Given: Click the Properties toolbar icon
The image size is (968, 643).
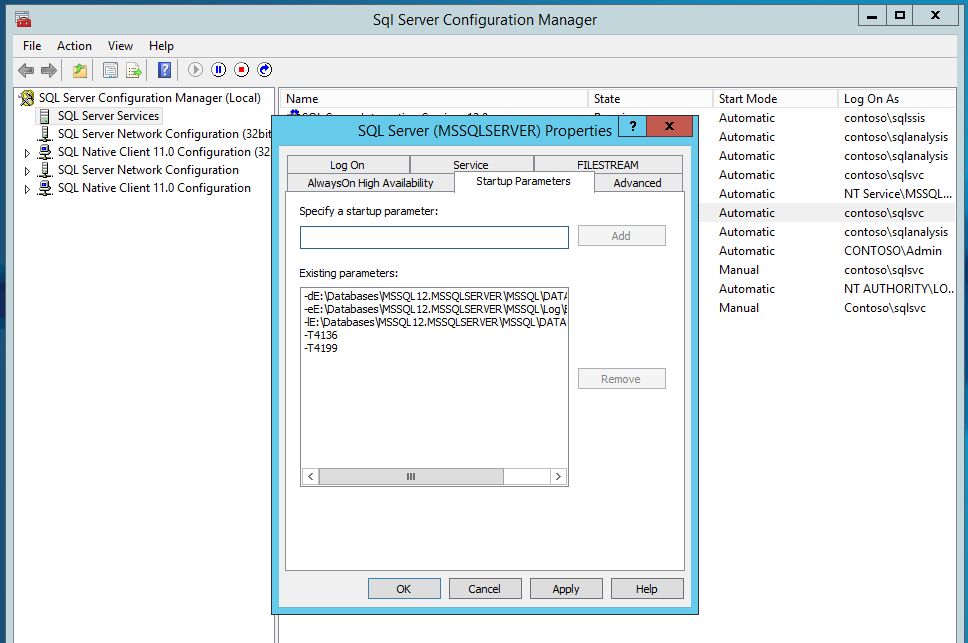Looking at the screenshot, I should (x=110, y=70).
